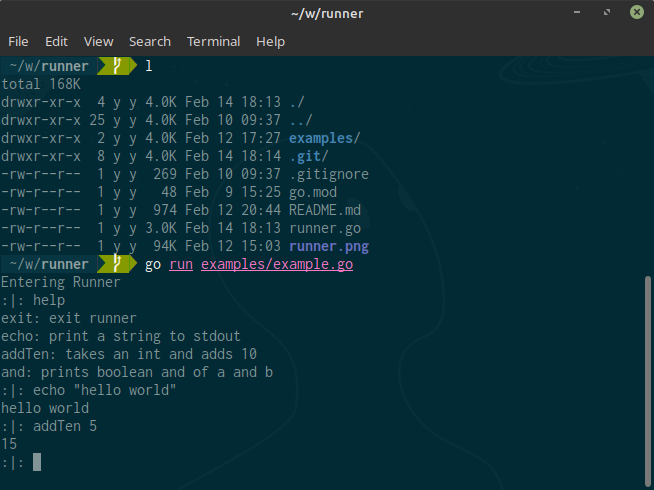Close the terminal window

tap(636, 13)
